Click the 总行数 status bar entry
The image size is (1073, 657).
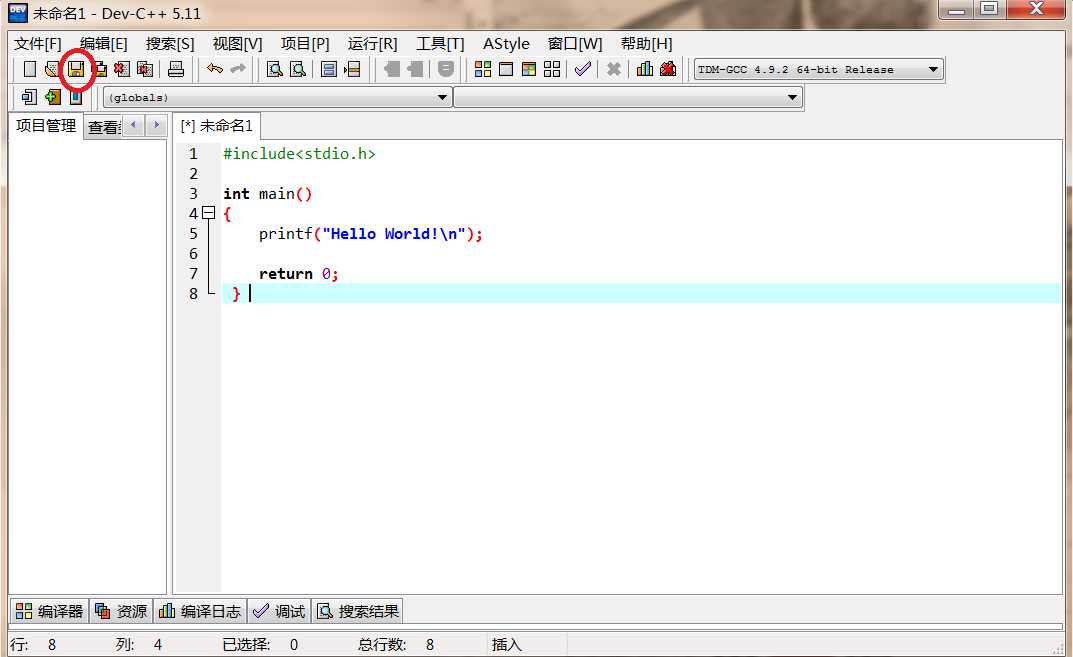point(396,645)
